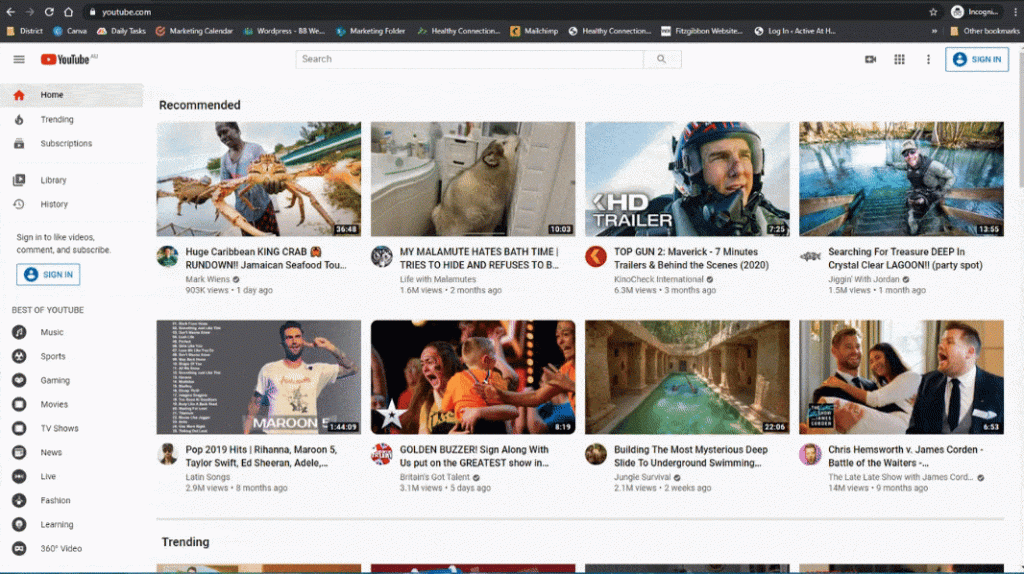The width and height of the screenshot is (1024, 574).
Task: Open the Daily Tasks bookmark
Action: click(121, 31)
